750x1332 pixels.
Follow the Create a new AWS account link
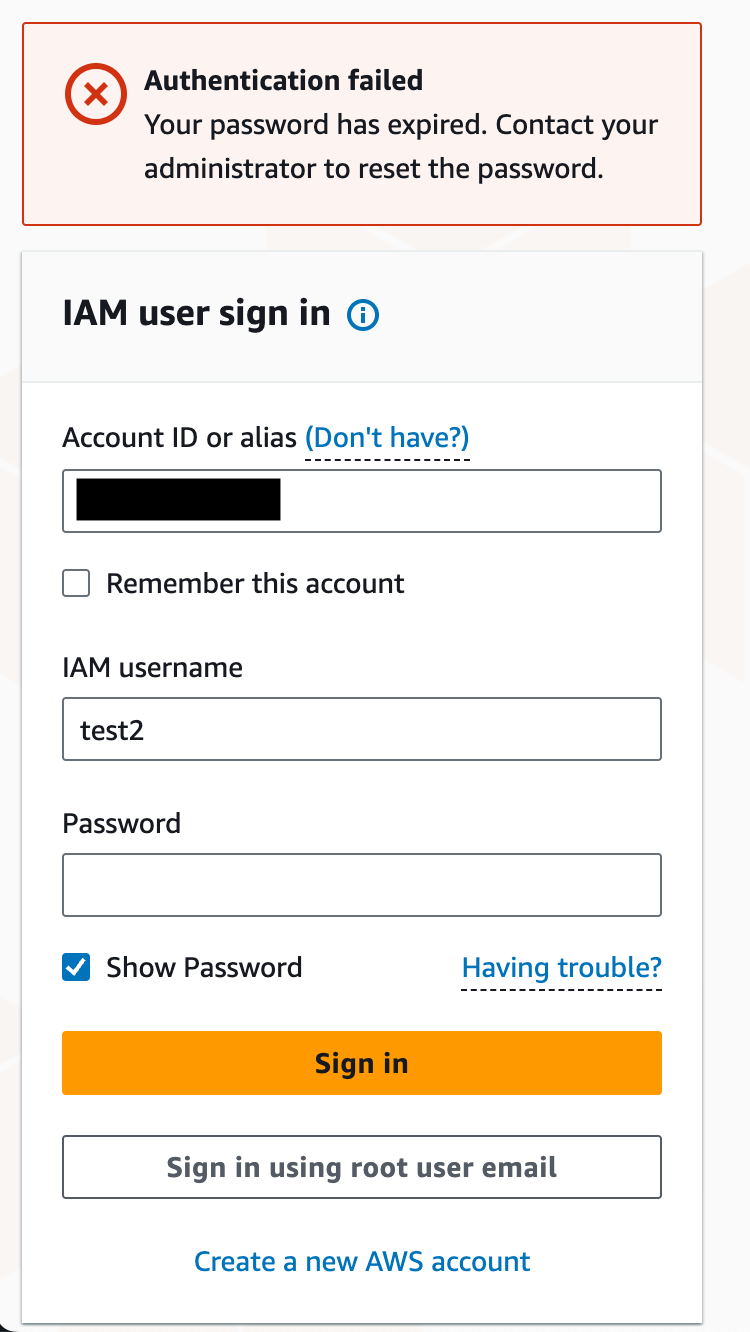click(x=362, y=1262)
